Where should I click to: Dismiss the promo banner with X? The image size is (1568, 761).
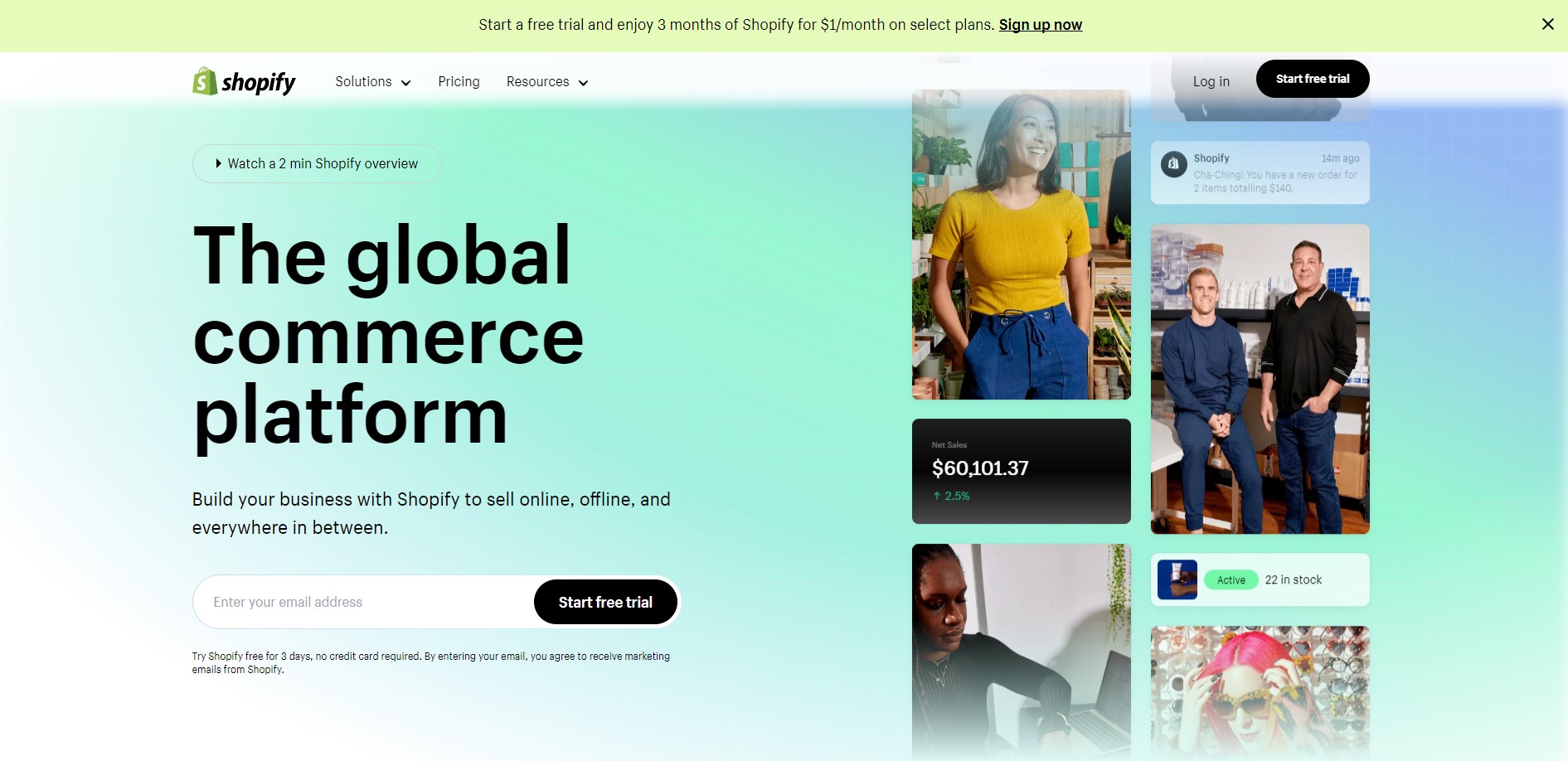tap(1547, 24)
